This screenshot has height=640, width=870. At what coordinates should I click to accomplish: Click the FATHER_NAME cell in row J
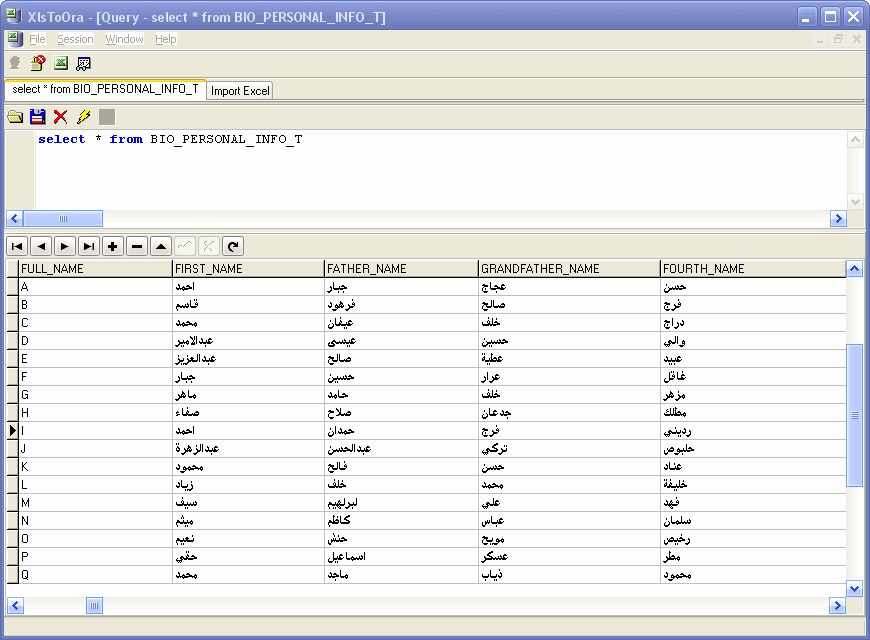401,448
